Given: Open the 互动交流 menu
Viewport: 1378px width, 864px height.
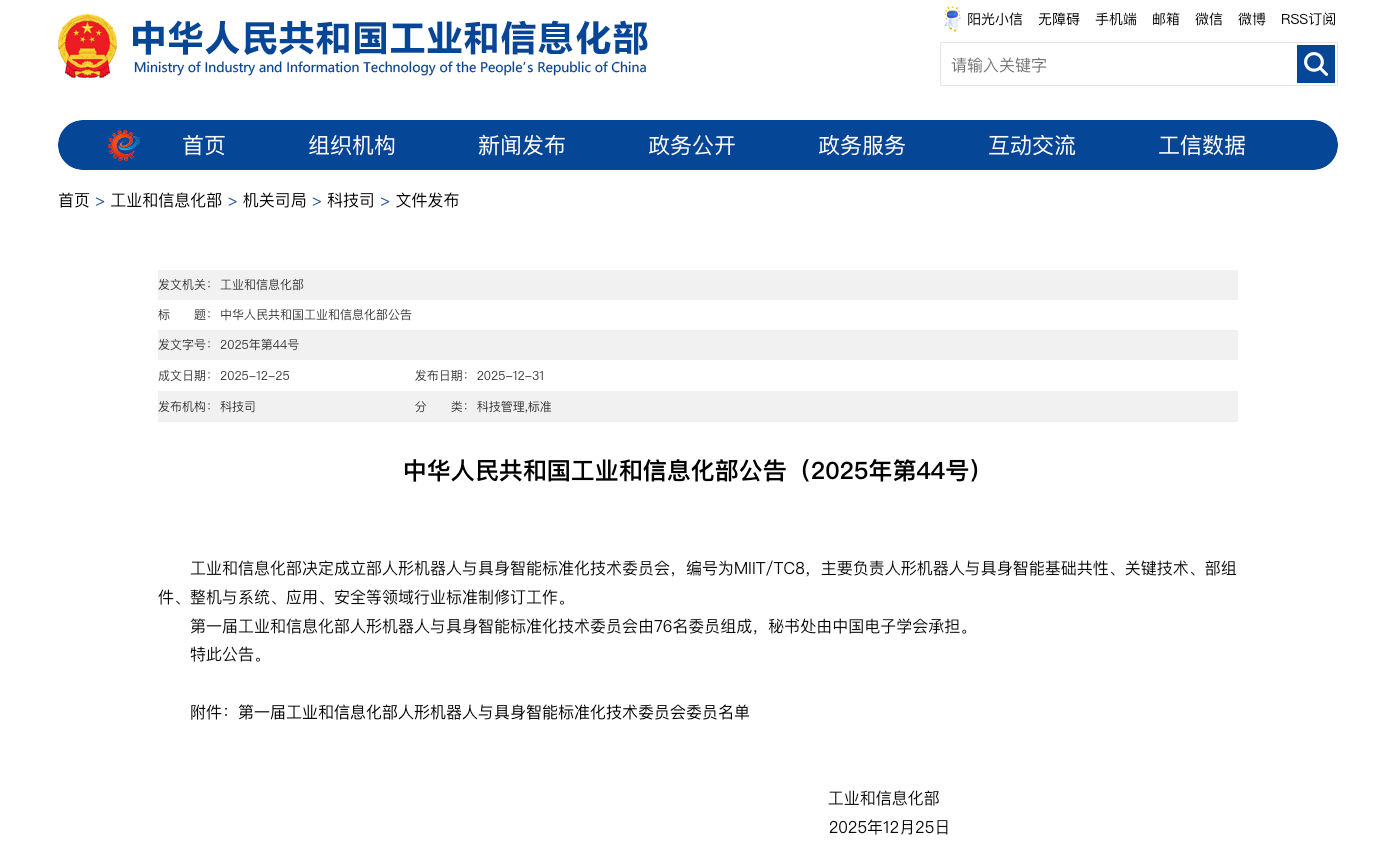Looking at the screenshot, I should tap(1031, 145).
